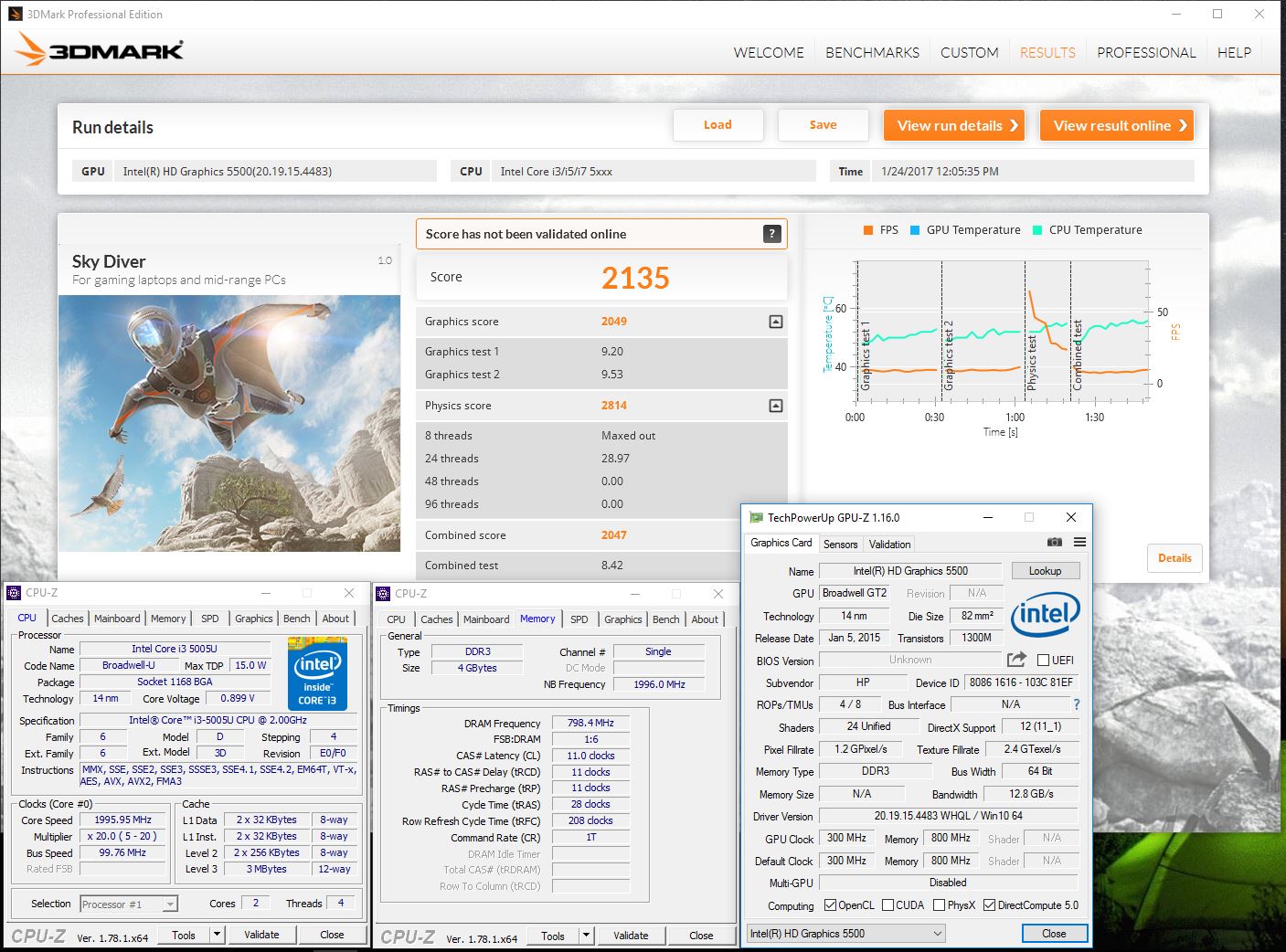
Task: Go to the BENCHMARKS section
Action: point(872,52)
